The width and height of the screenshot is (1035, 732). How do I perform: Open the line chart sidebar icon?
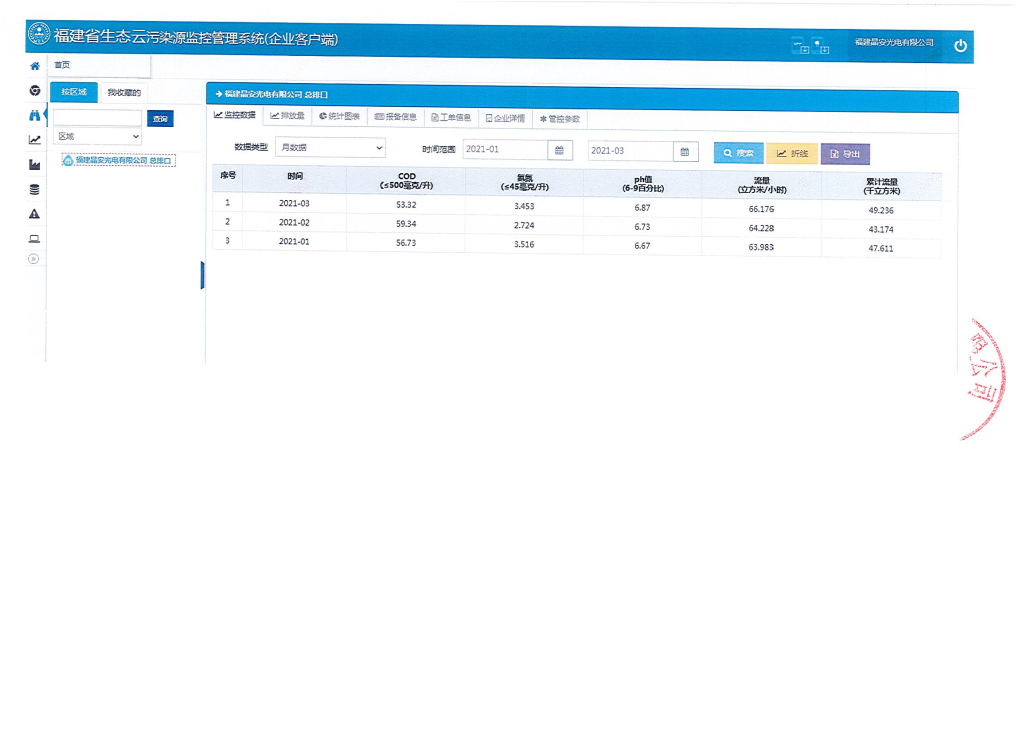click(35, 140)
